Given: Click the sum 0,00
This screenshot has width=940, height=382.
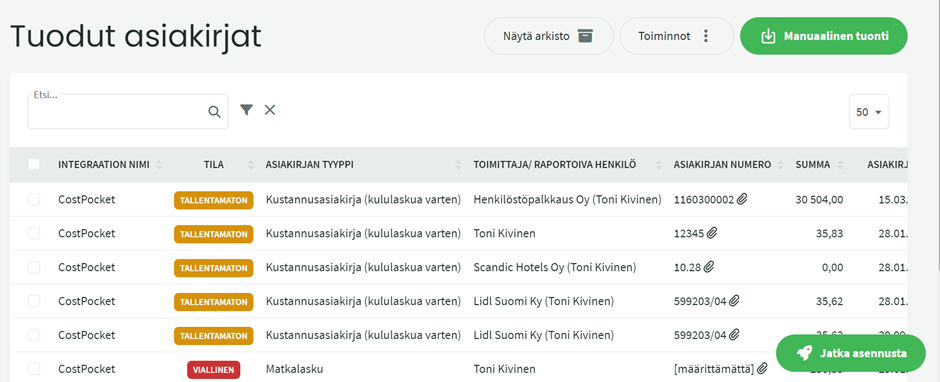Looking at the screenshot, I should [833, 267].
